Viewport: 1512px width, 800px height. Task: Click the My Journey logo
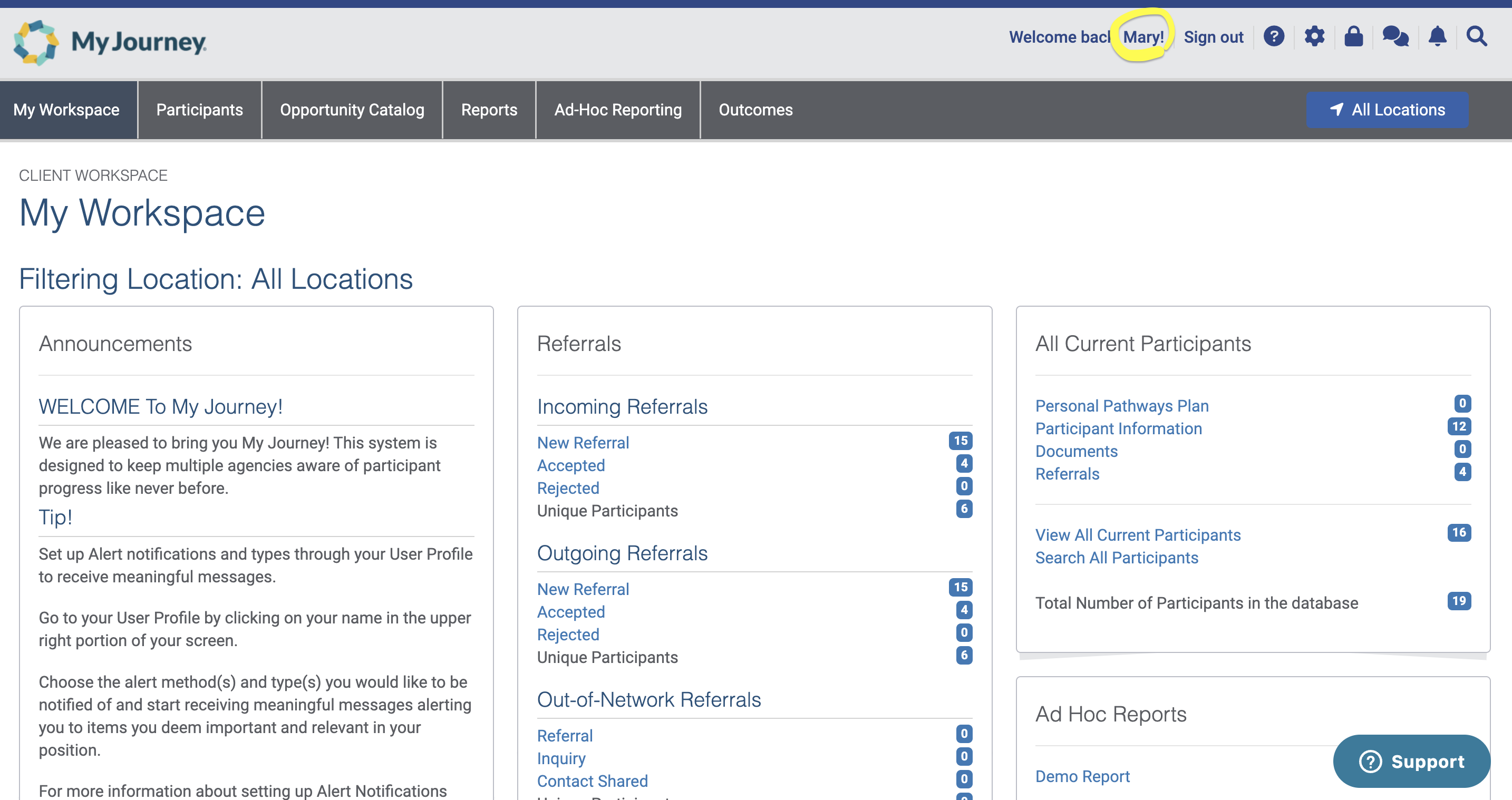(x=110, y=42)
